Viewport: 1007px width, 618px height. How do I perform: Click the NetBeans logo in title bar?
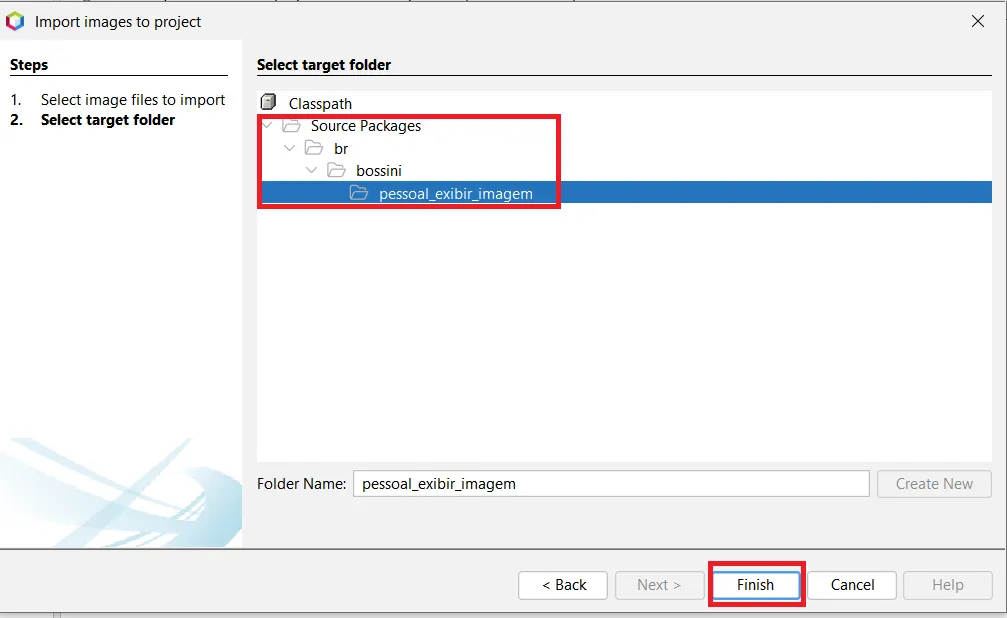point(15,21)
